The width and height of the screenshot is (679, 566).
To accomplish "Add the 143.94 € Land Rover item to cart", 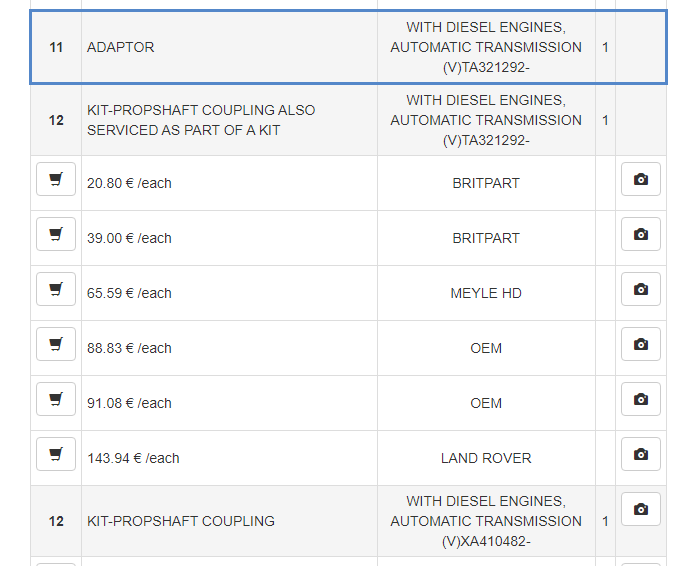I will [56, 454].
